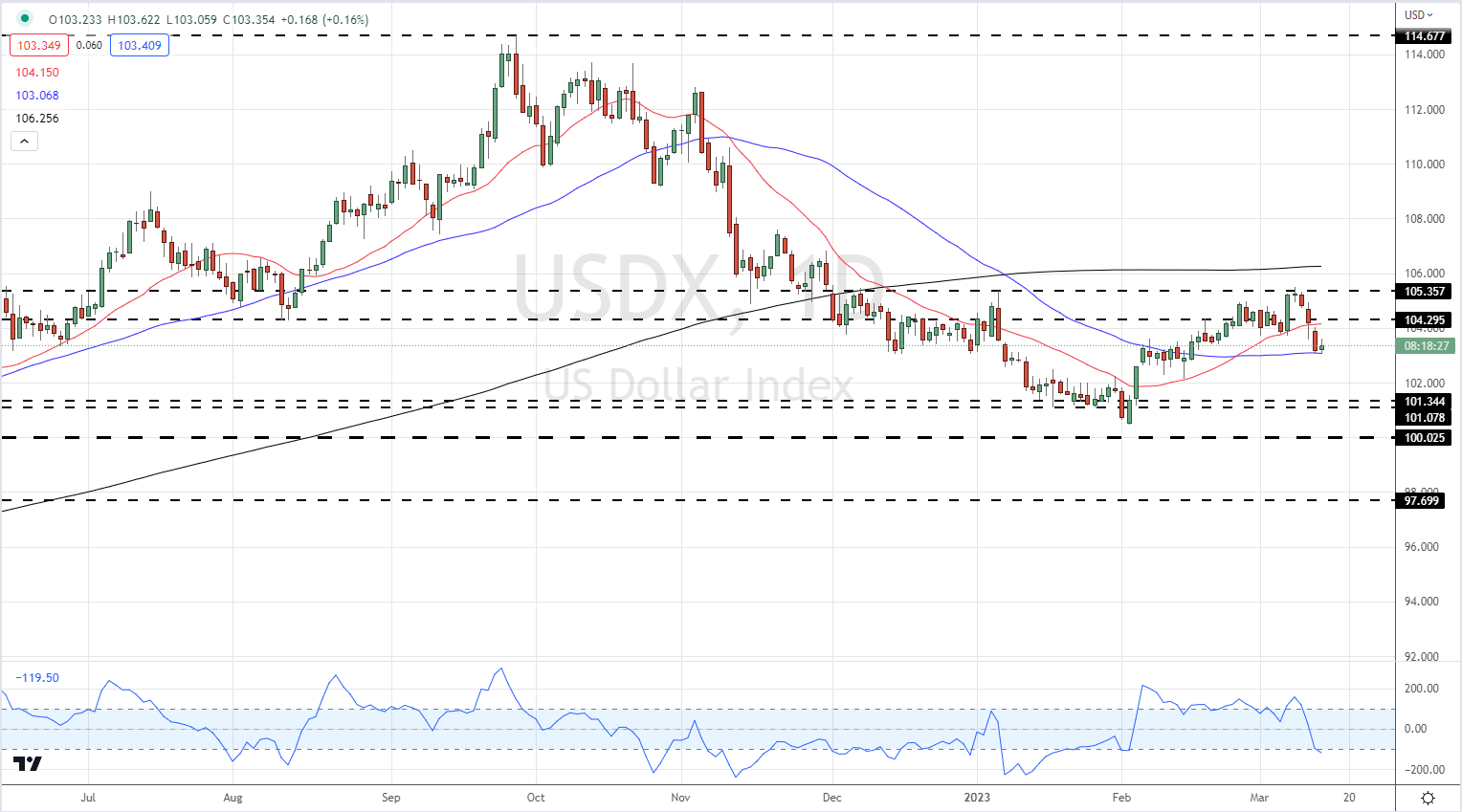Click the Jul label on time axis

(x=88, y=797)
